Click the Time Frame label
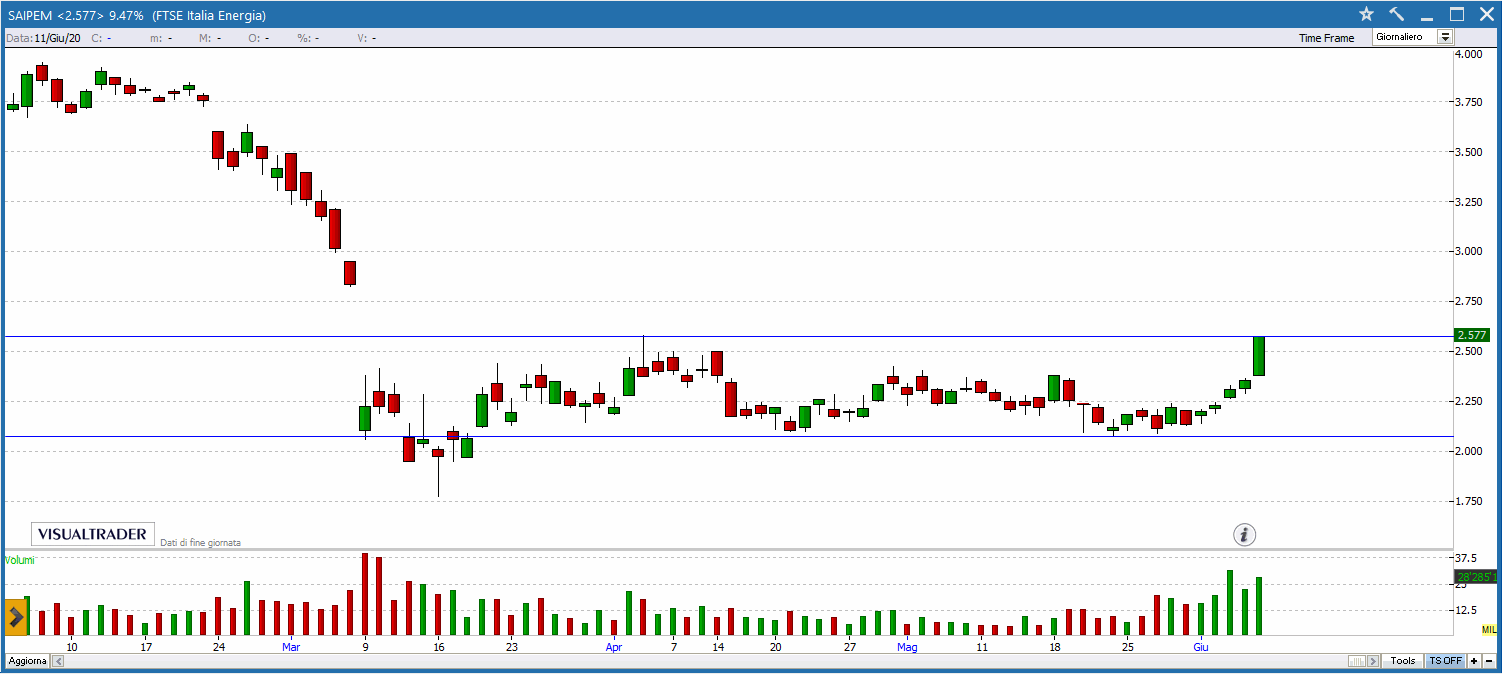1502x674 pixels. click(1327, 38)
